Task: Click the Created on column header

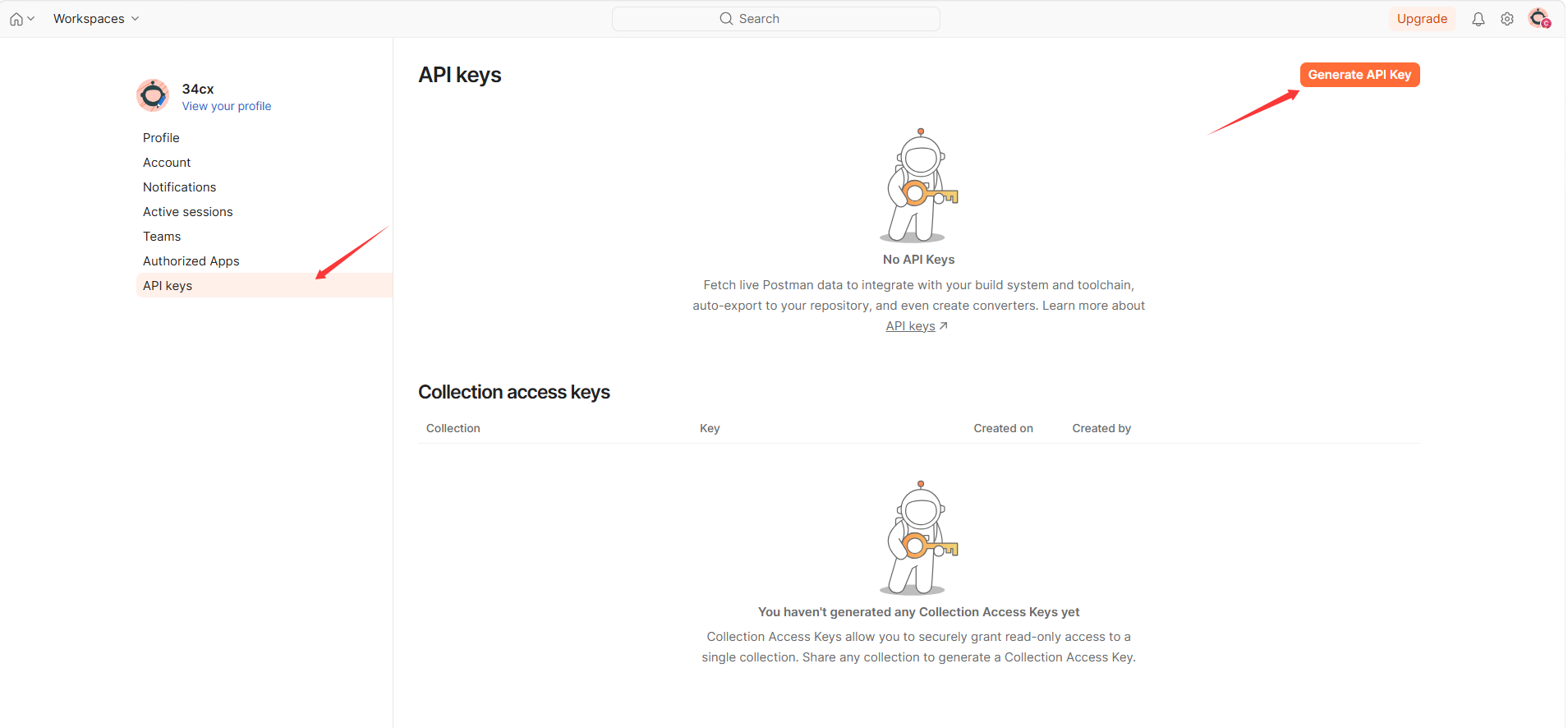Action: (x=1003, y=428)
